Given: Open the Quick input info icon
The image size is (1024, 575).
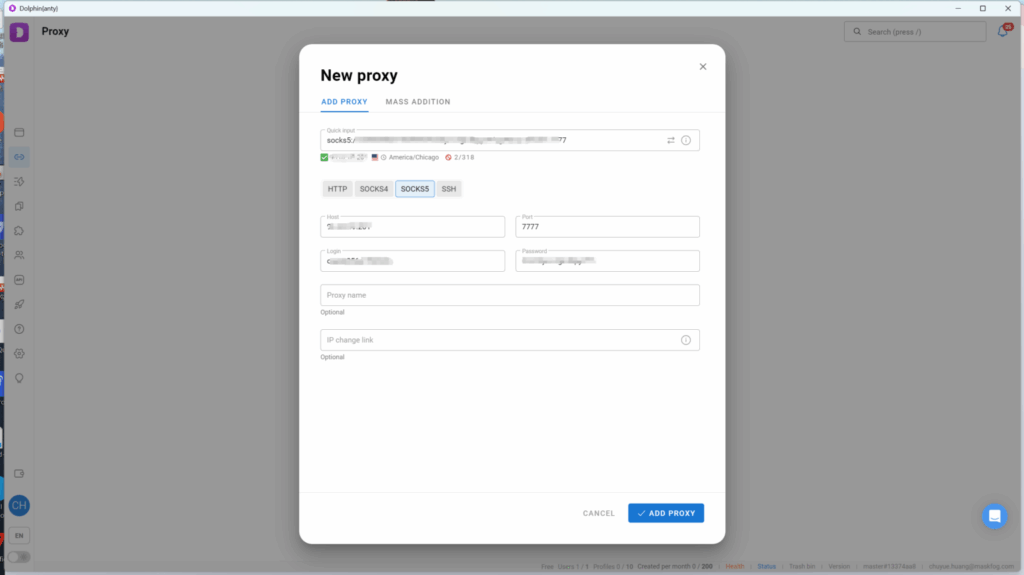Looking at the screenshot, I should [x=686, y=140].
